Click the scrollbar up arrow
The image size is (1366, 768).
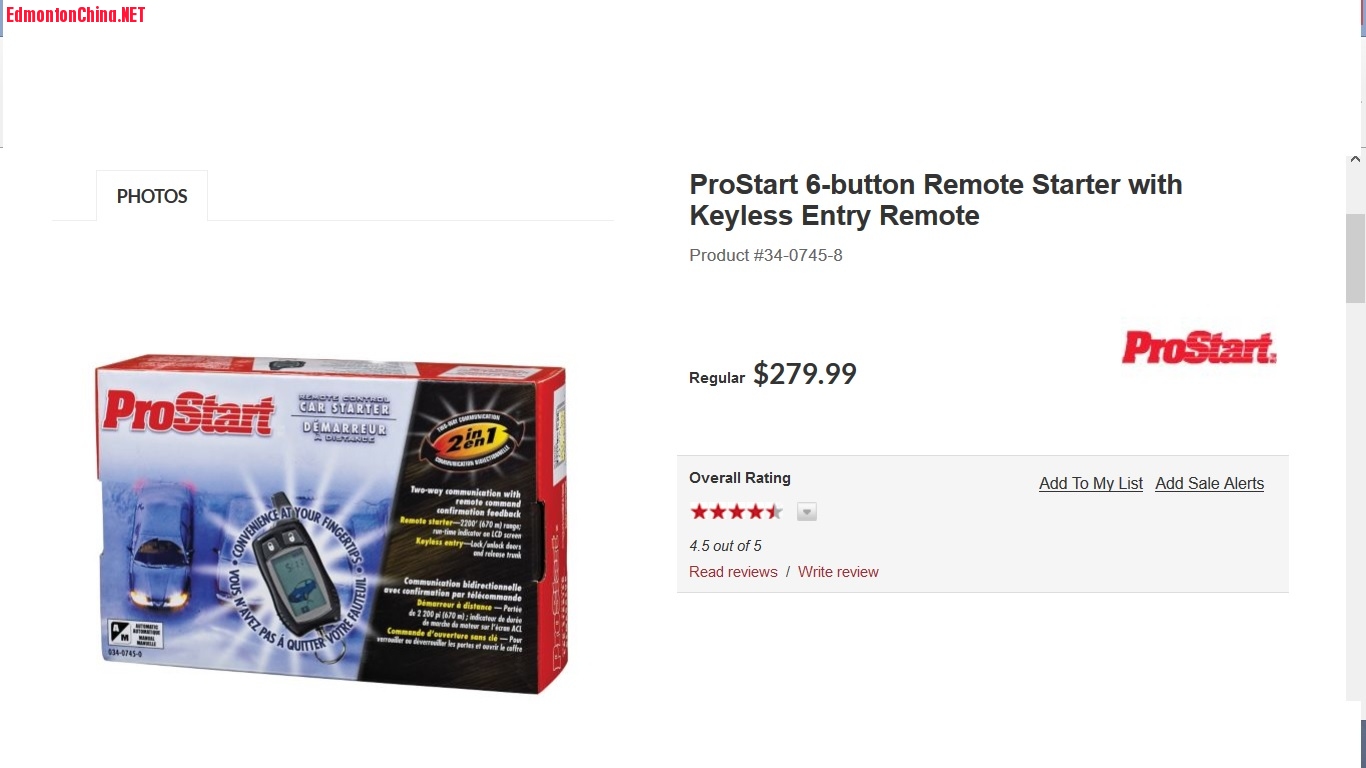click(x=1355, y=159)
